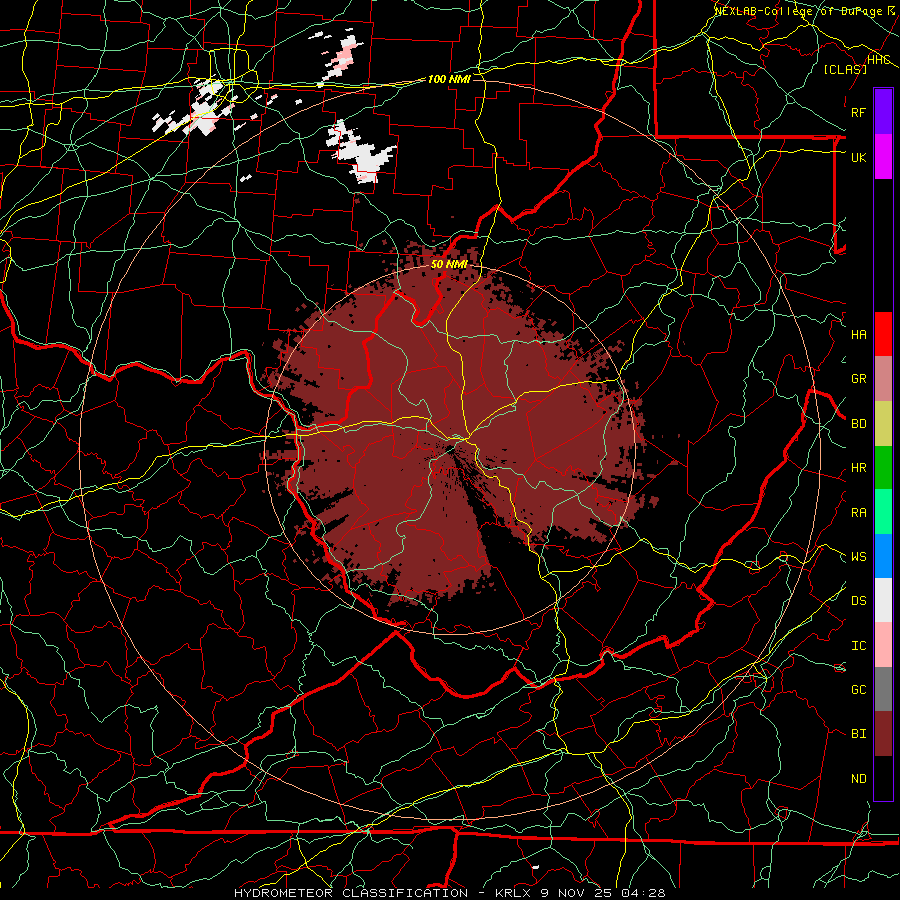The width and height of the screenshot is (900, 900).
Task: Select the dusty pink GR swatch
Action: point(883,379)
